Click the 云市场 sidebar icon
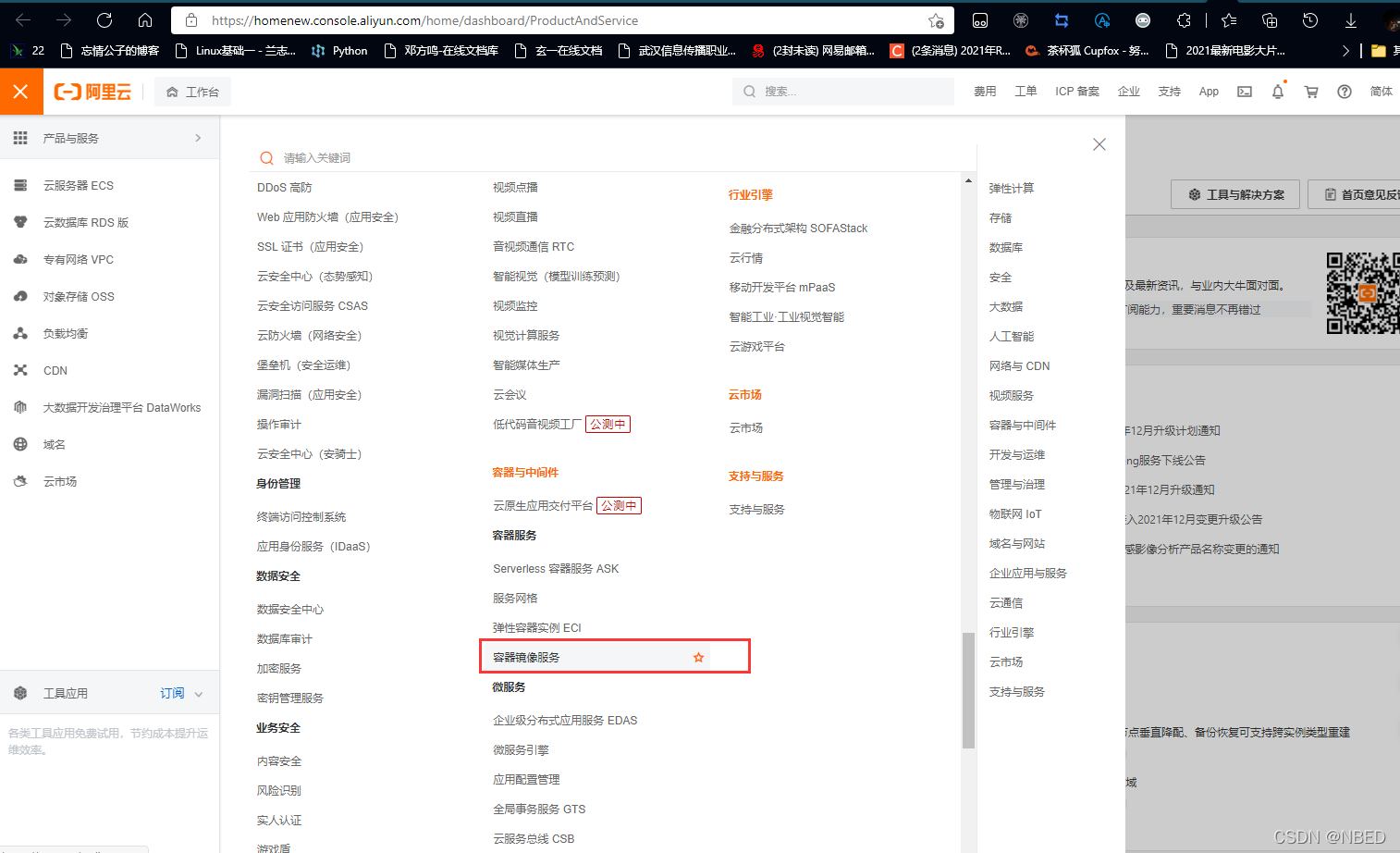 (20, 481)
